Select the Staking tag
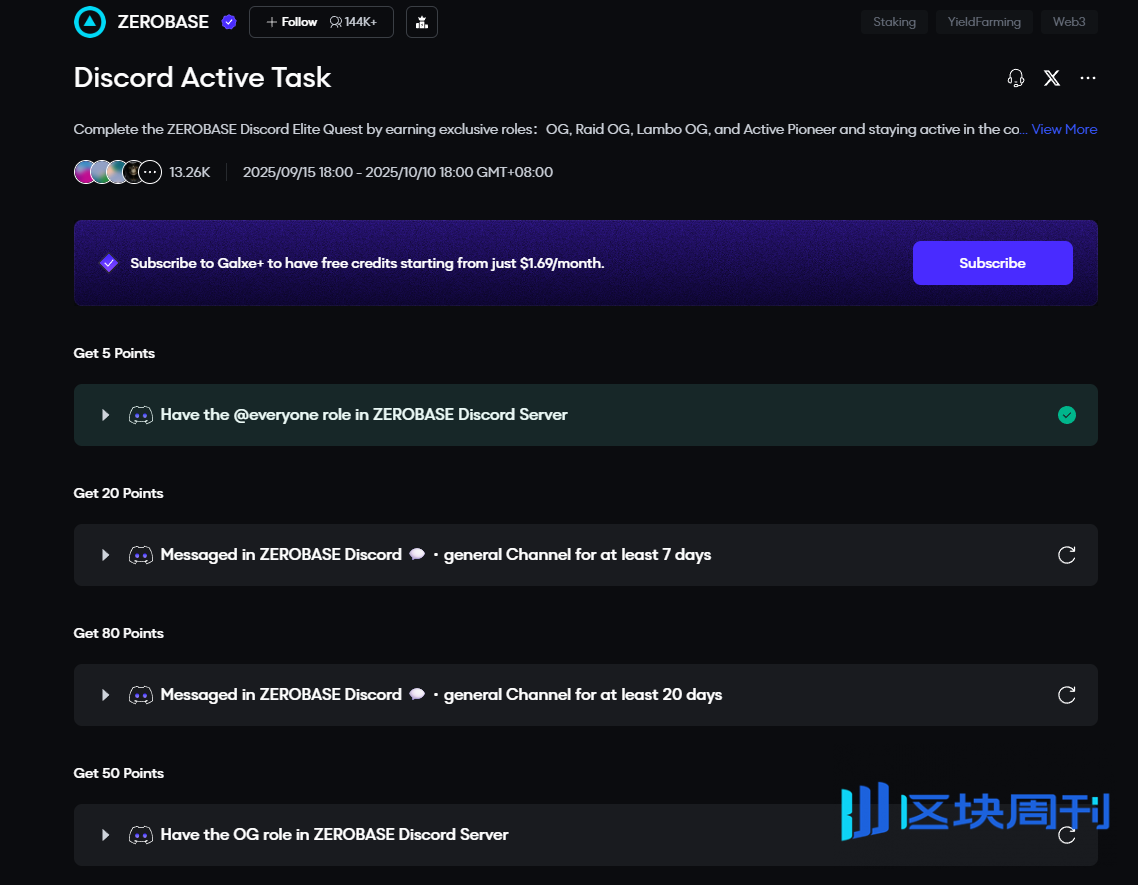This screenshot has width=1138, height=885. 894,22
